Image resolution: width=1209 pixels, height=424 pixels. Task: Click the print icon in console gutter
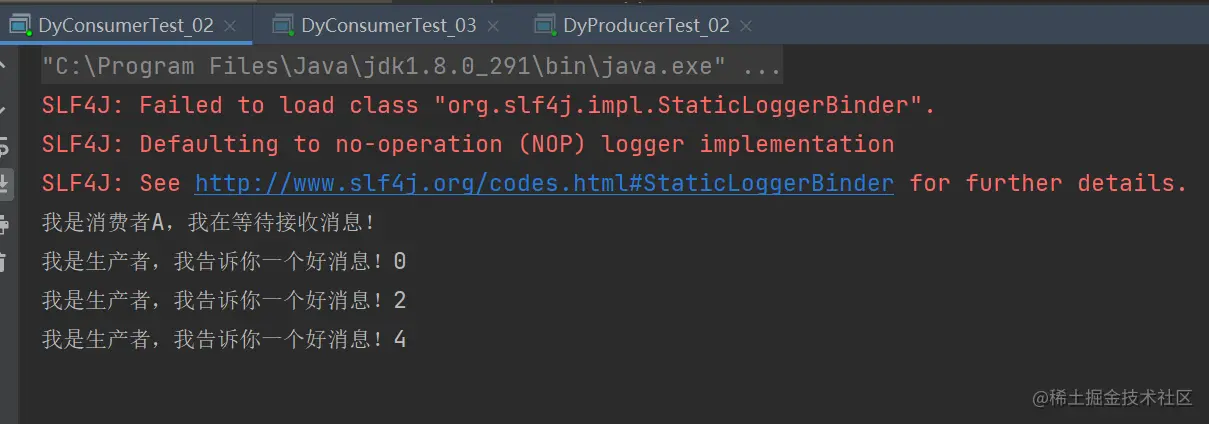(x=4, y=222)
